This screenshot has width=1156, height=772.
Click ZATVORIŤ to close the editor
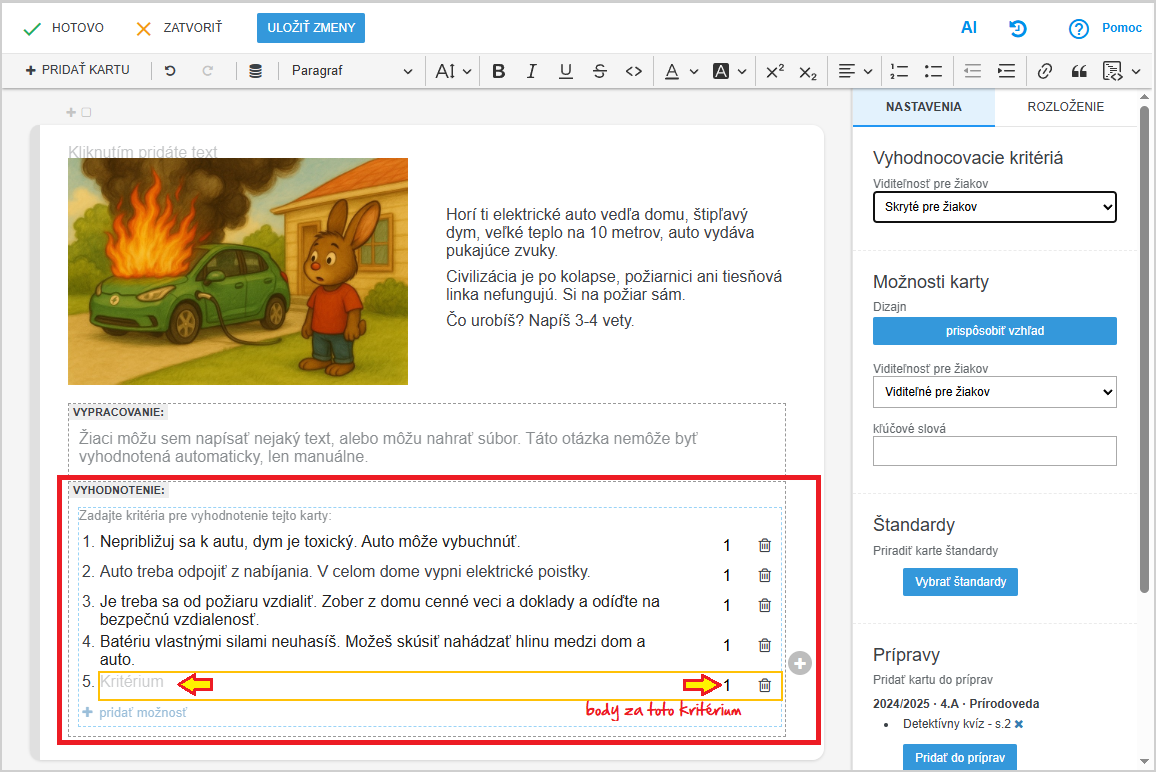pyautogui.click(x=179, y=28)
